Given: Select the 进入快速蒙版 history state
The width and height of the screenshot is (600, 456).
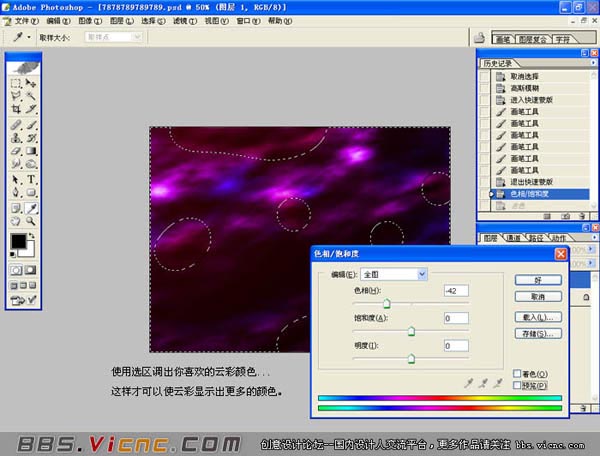Looking at the screenshot, I should [540, 100].
